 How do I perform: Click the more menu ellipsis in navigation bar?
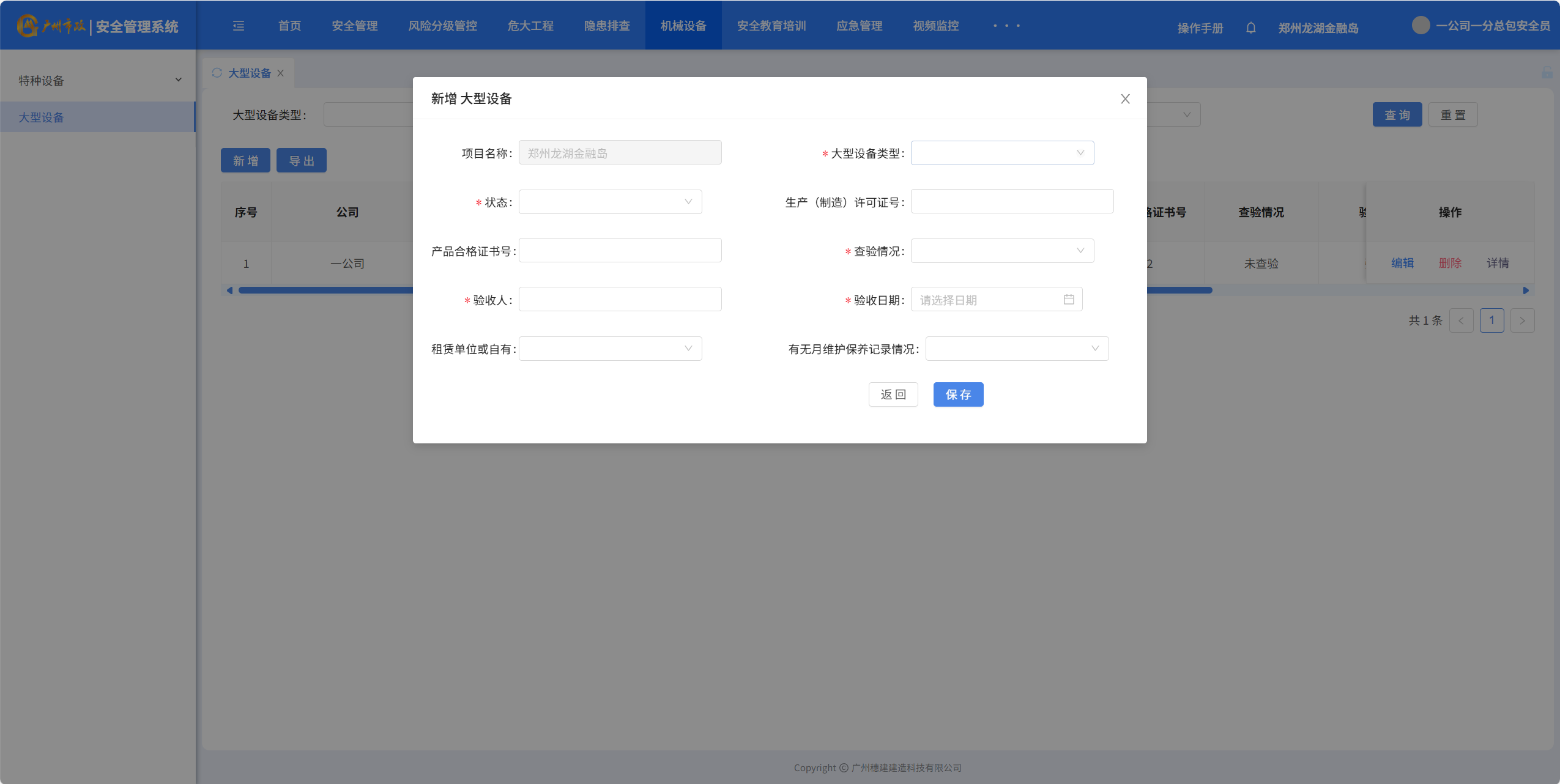coord(1006,26)
